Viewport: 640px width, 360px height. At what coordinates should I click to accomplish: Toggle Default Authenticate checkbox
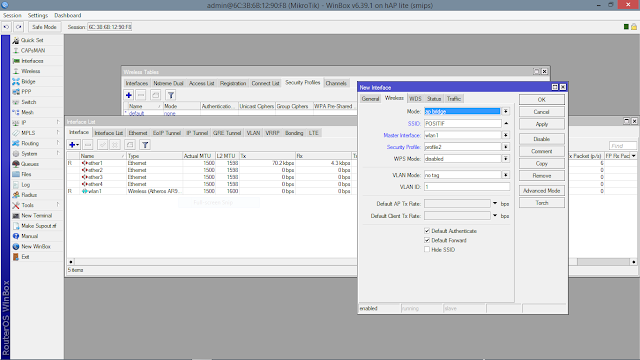[427, 231]
